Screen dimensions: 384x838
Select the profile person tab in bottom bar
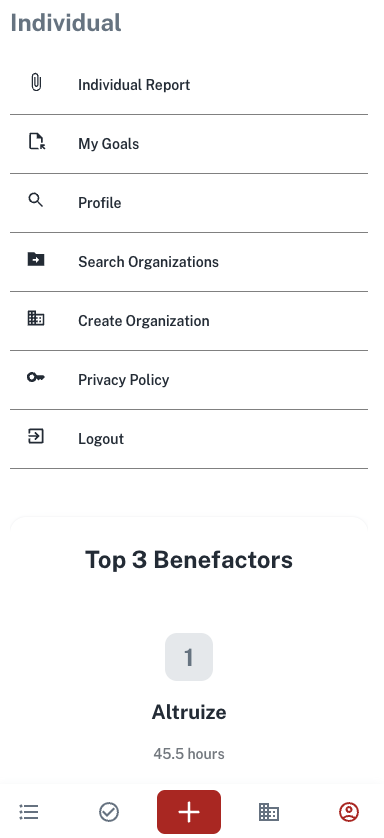tap(349, 812)
